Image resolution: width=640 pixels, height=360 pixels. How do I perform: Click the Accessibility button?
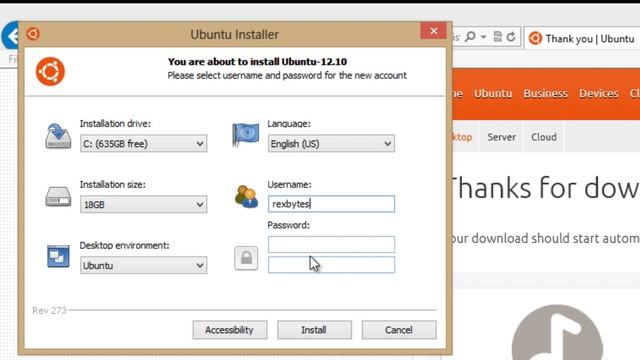(x=230, y=330)
